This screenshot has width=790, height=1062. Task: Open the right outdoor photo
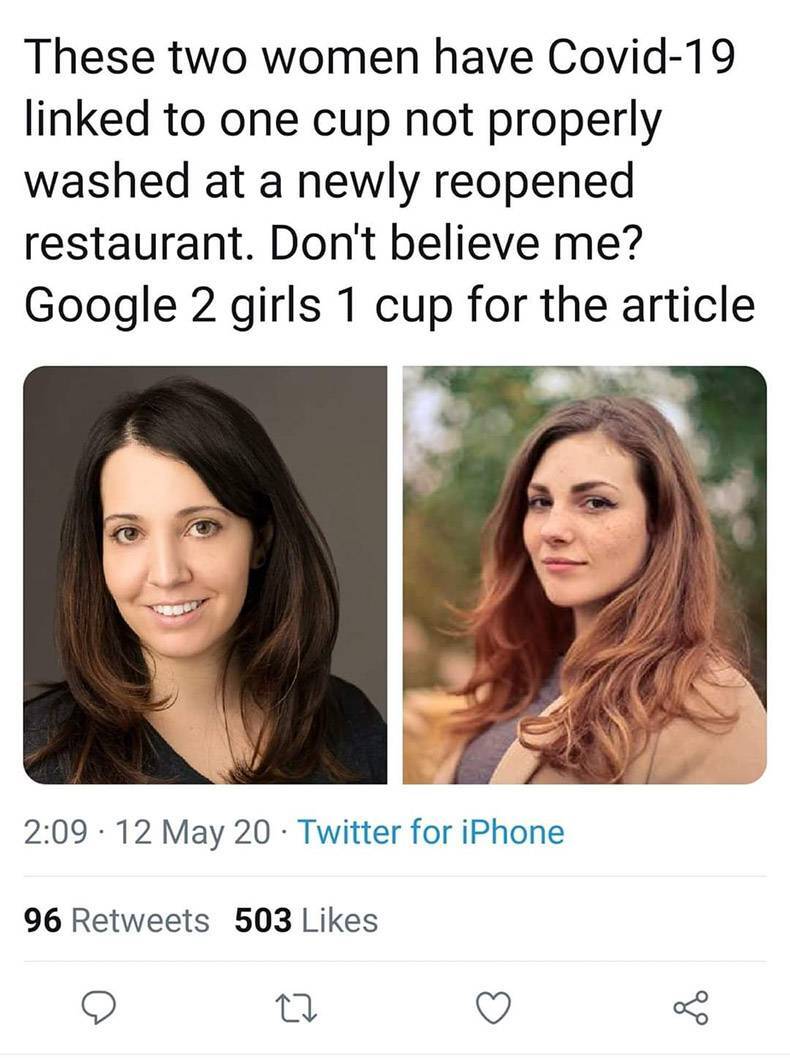click(584, 574)
